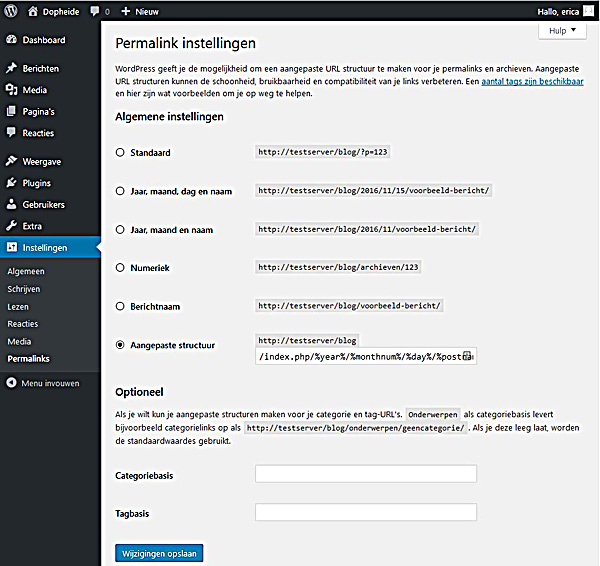Click the Plugins plug icon
600x566 pixels.
[11, 183]
